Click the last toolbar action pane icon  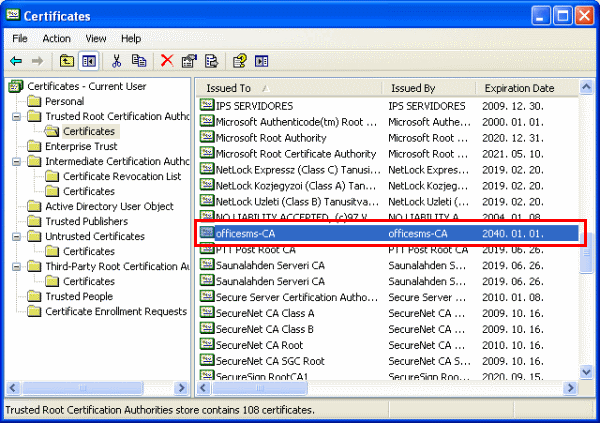262,61
